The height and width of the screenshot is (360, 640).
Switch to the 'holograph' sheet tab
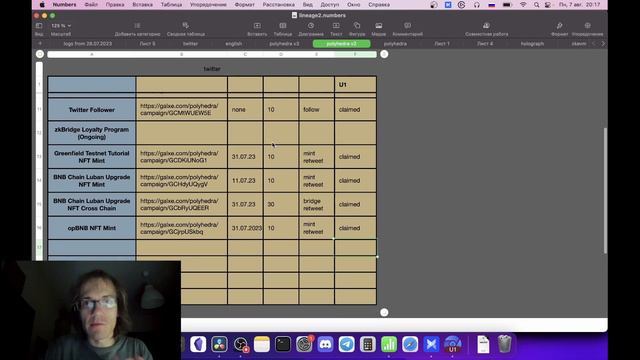point(532,44)
